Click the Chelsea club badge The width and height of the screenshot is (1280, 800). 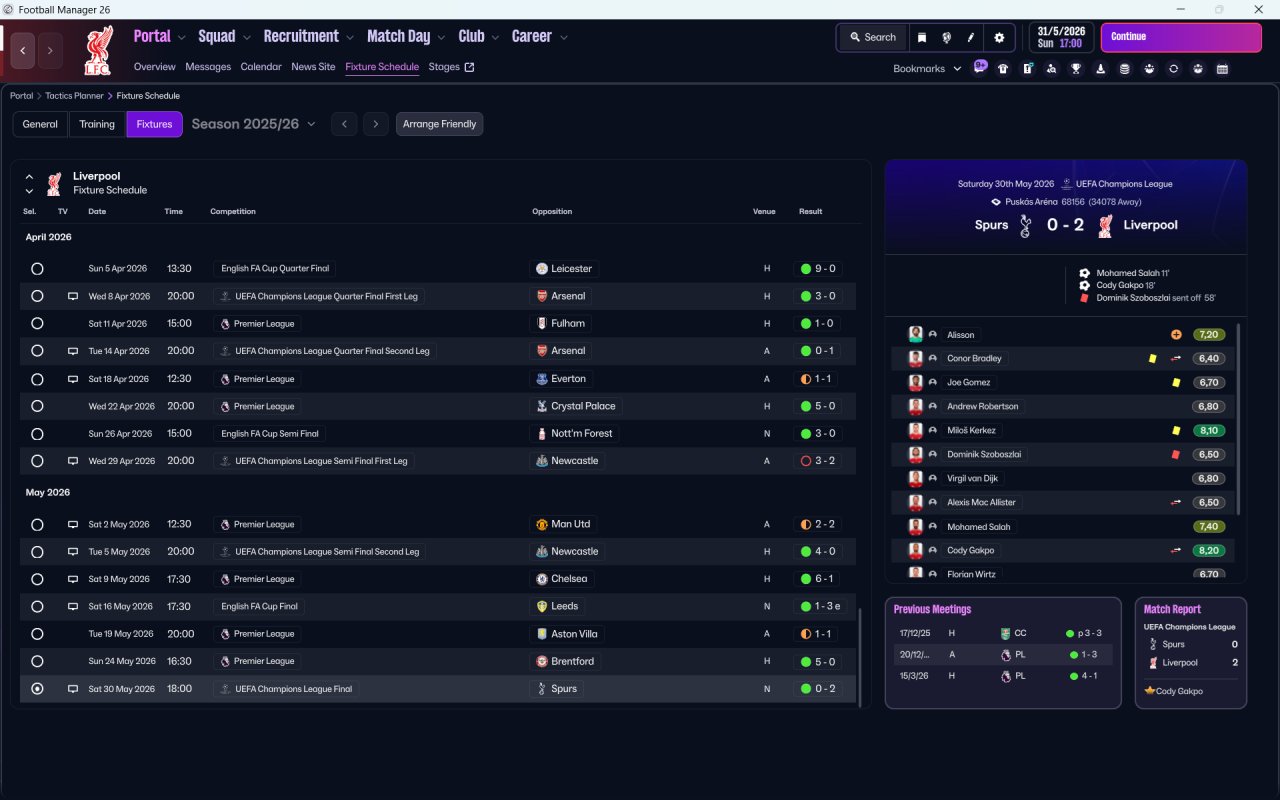(x=541, y=579)
